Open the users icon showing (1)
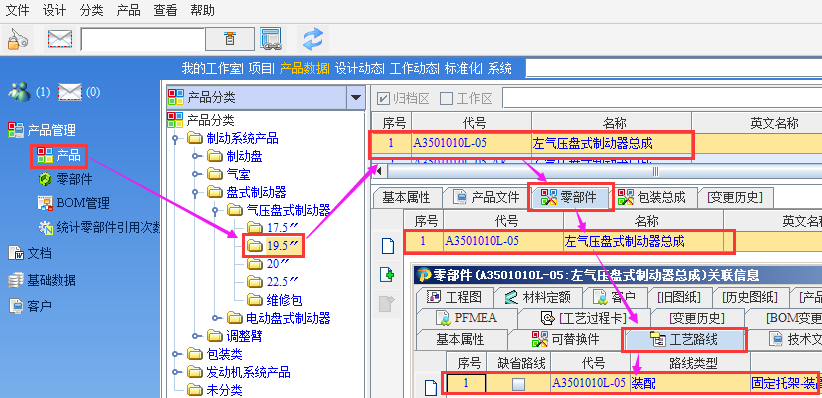The image size is (822, 398). [19, 92]
